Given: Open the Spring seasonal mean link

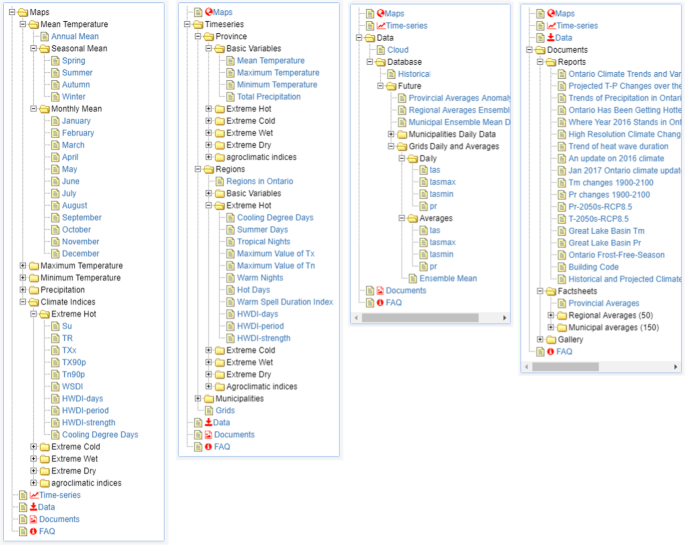Looking at the screenshot, I should 73,61.
